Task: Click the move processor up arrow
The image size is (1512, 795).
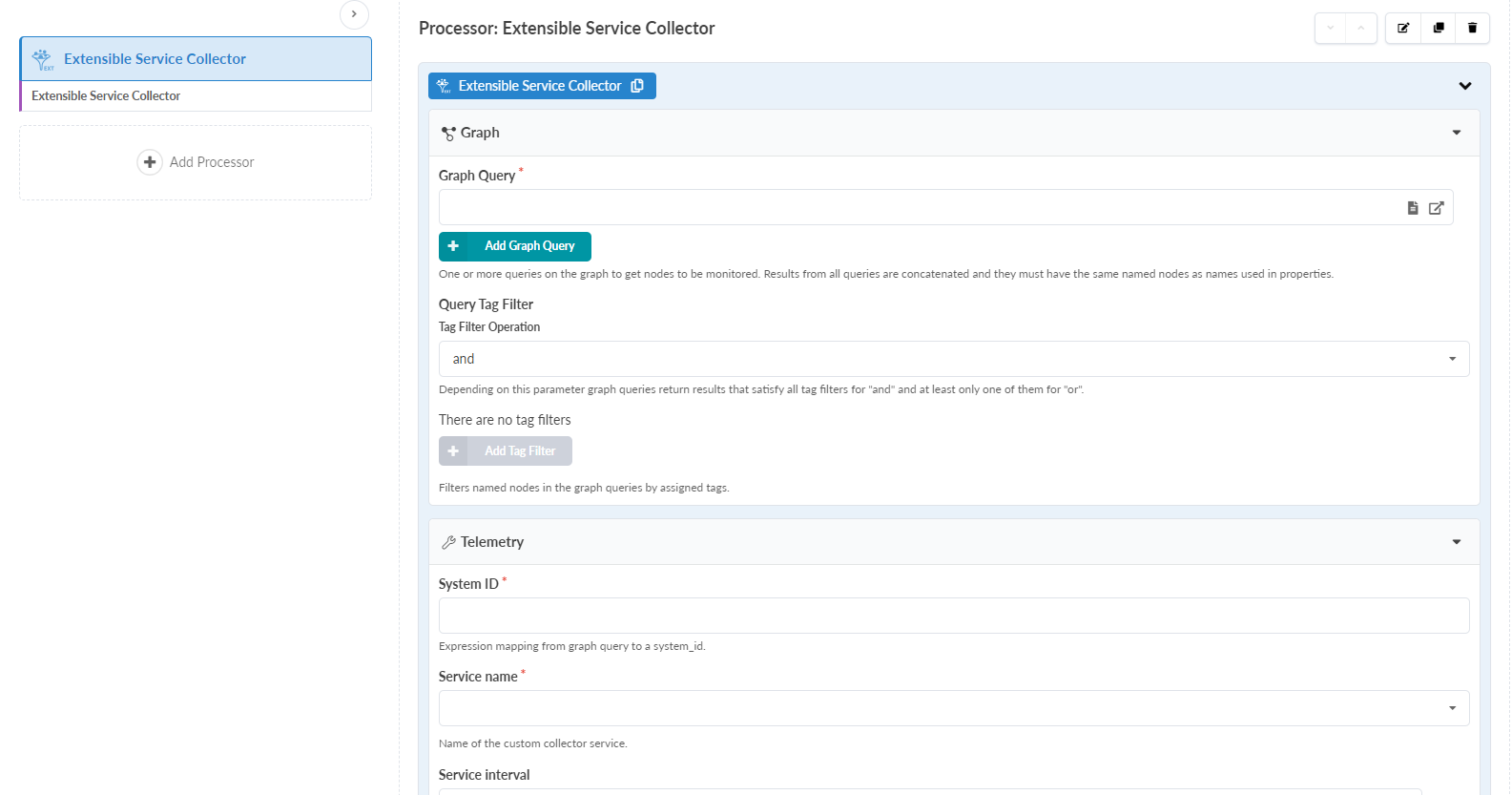Action: pyautogui.click(x=1361, y=28)
